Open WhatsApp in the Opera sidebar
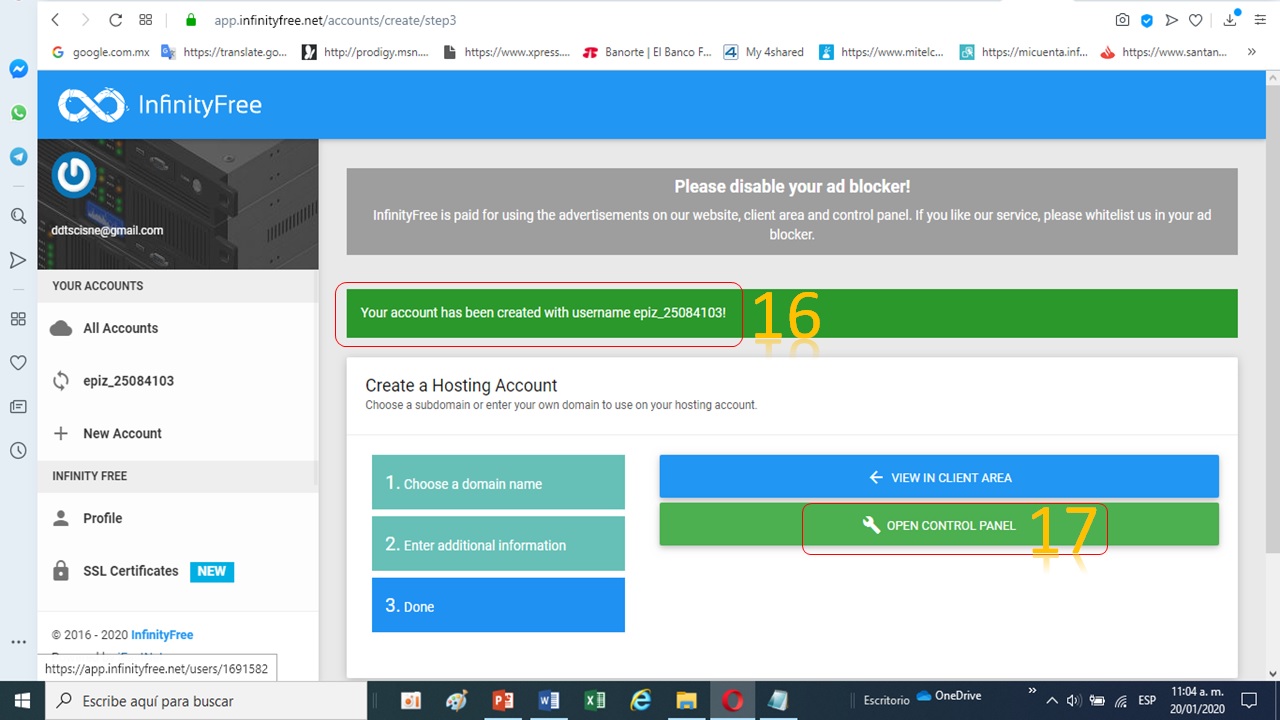This screenshot has width=1280, height=720. coord(18,113)
